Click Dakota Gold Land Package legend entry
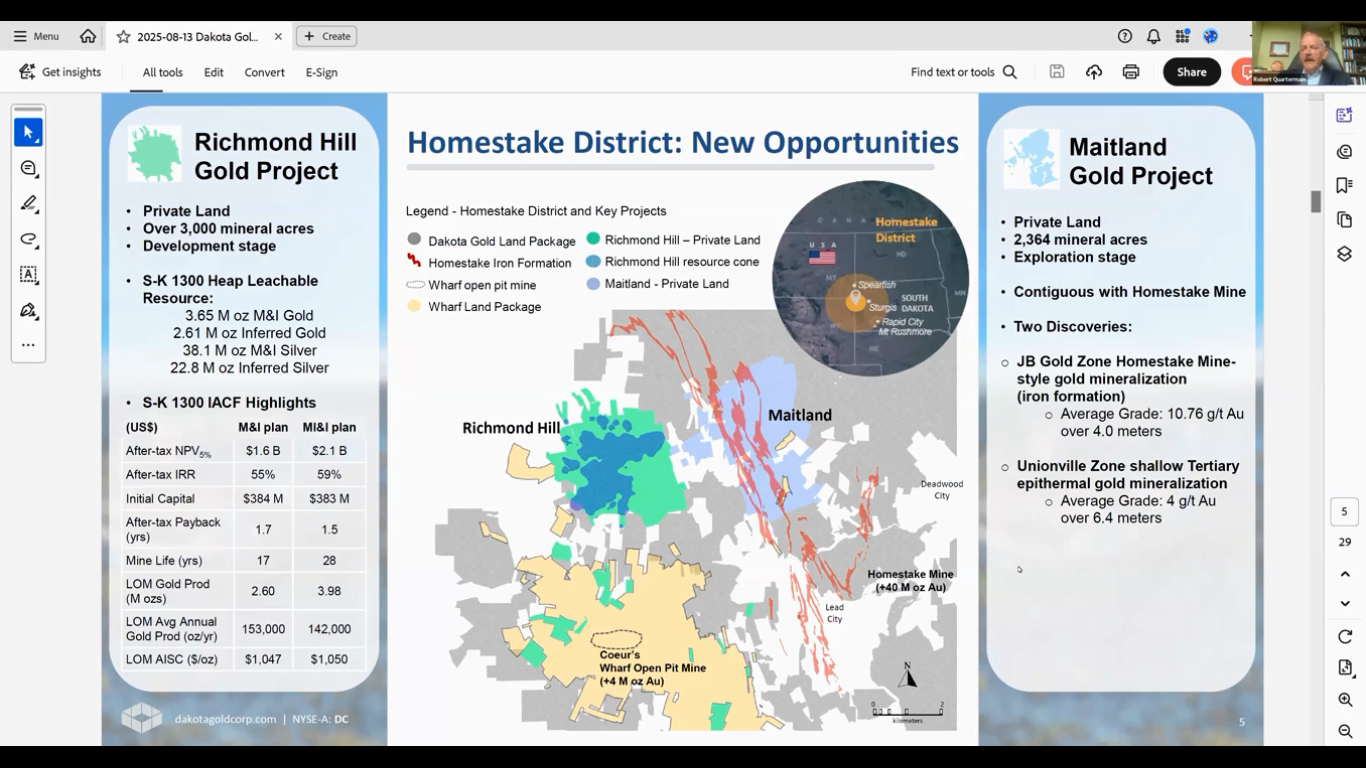Screen dimensions: 1366x768 (x=491, y=241)
